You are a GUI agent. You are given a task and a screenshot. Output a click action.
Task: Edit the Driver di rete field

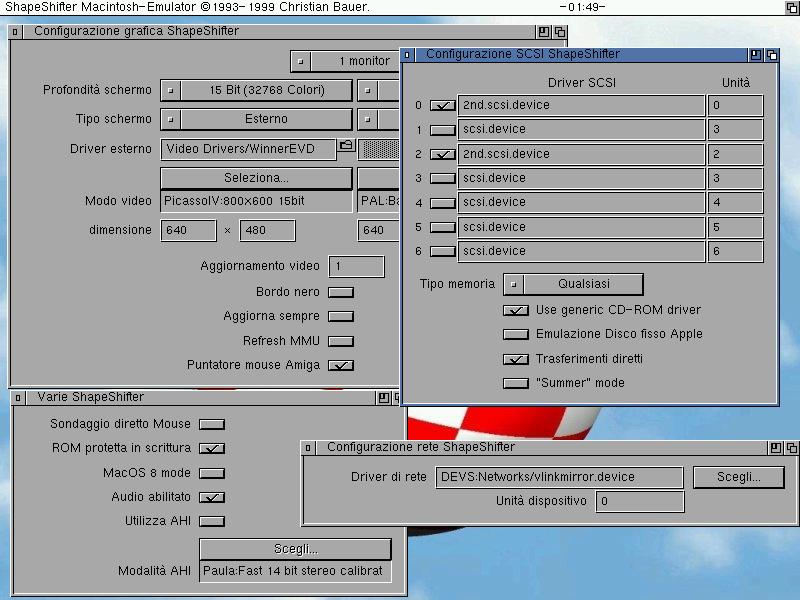pyautogui.click(x=559, y=477)
